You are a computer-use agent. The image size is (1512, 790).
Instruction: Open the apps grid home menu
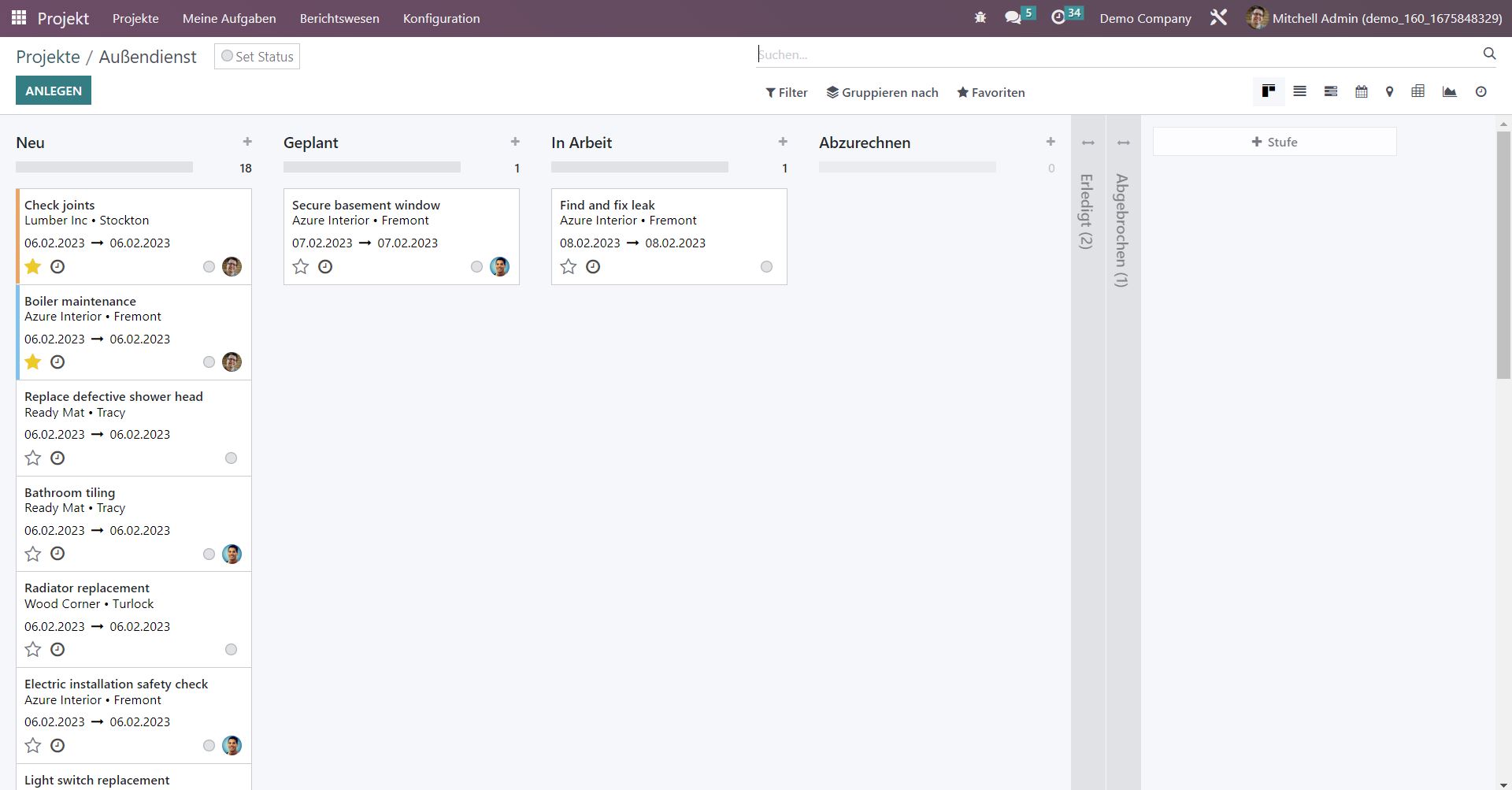click(x=19, y=18)
